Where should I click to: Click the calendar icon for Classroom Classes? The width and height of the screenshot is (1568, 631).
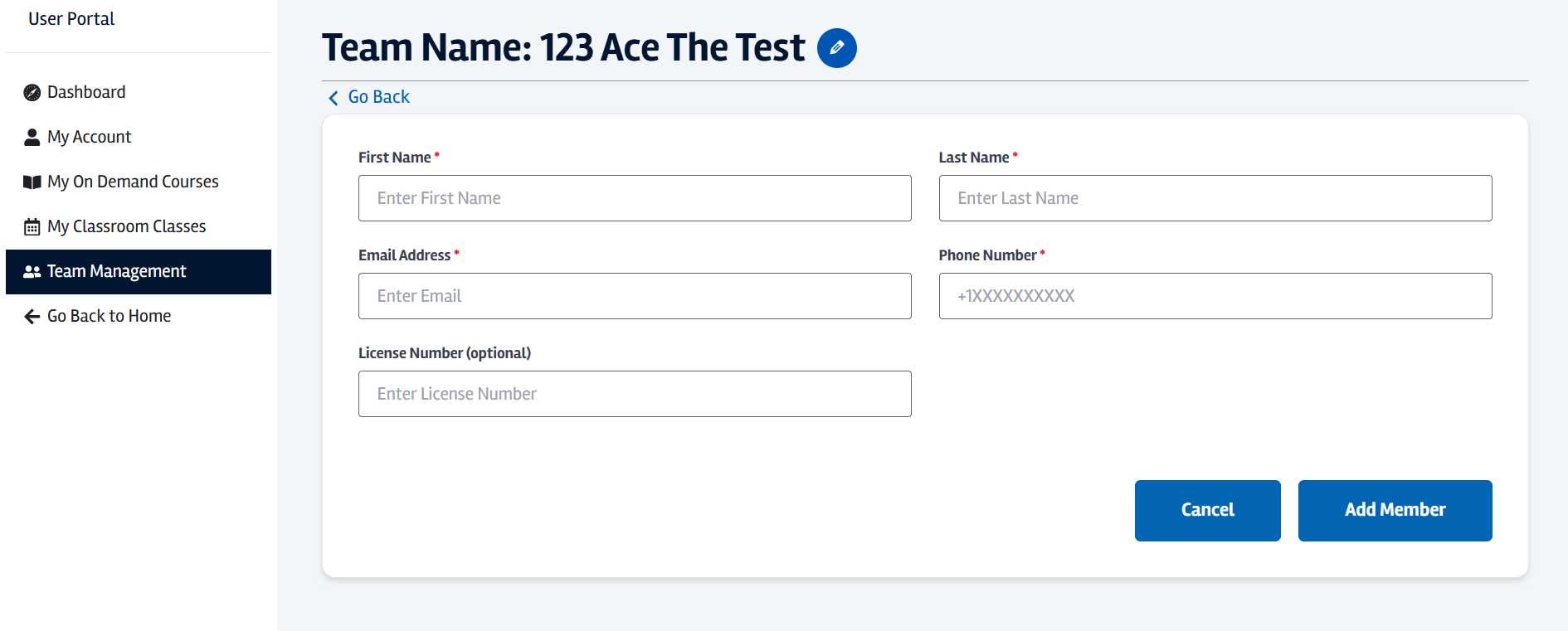32,226
